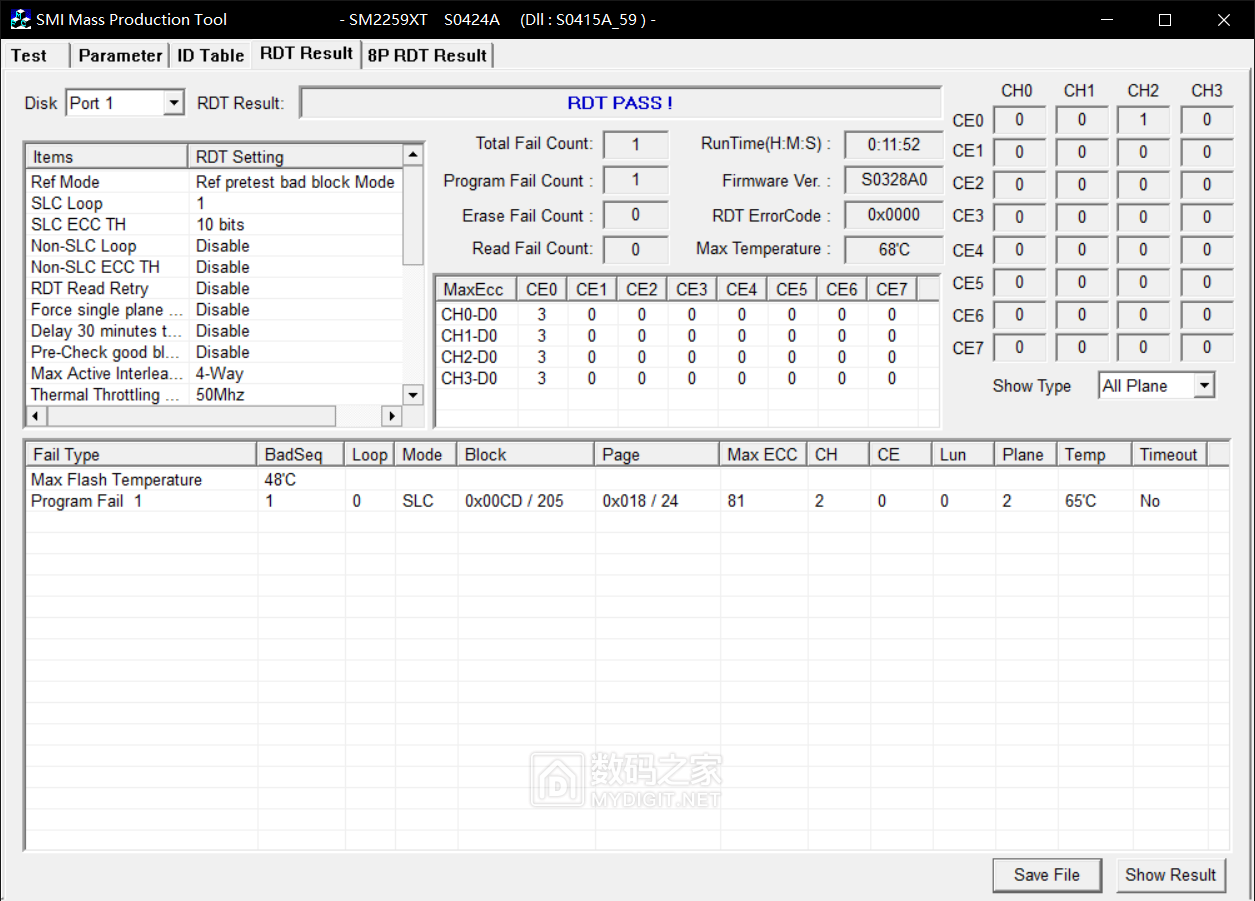This screenshot has width=1255, height=901.
Task: Click the Fail Type column header
Action: point(141,455)
